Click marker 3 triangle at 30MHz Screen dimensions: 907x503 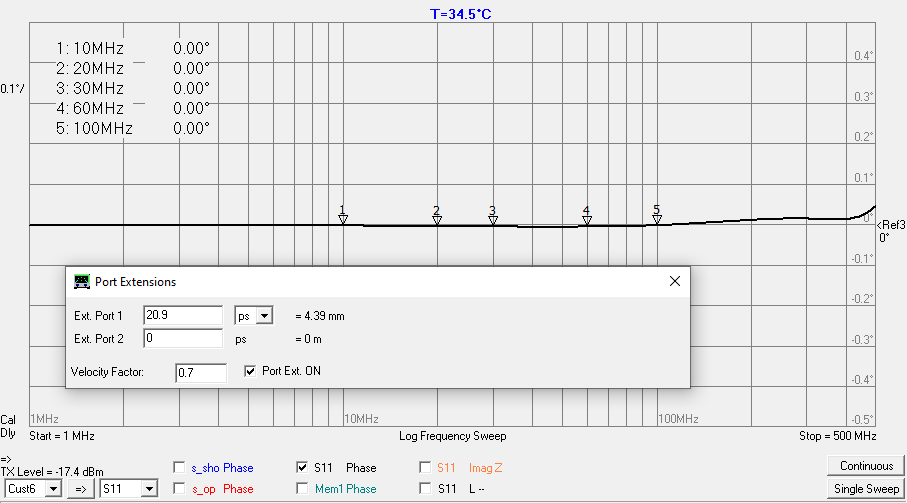coord(493,220)
